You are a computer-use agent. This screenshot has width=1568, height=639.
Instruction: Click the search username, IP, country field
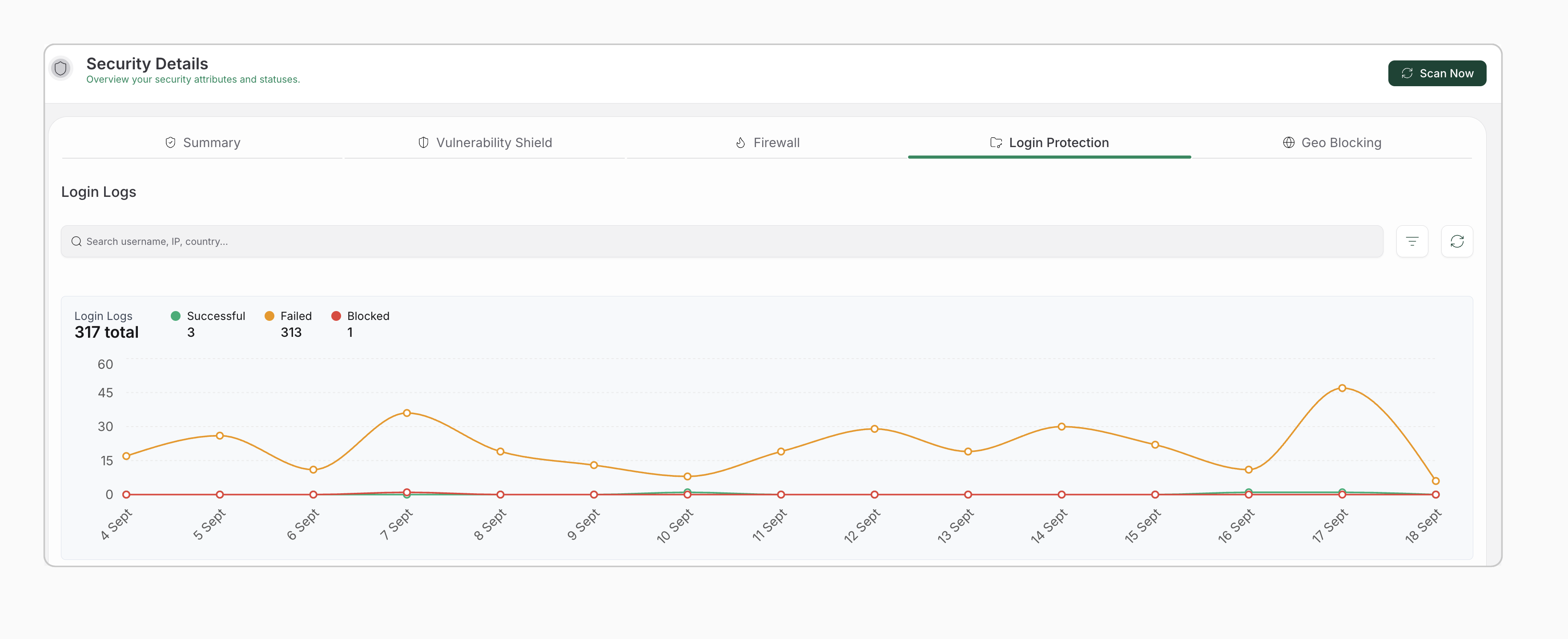[x=722, y=241]
